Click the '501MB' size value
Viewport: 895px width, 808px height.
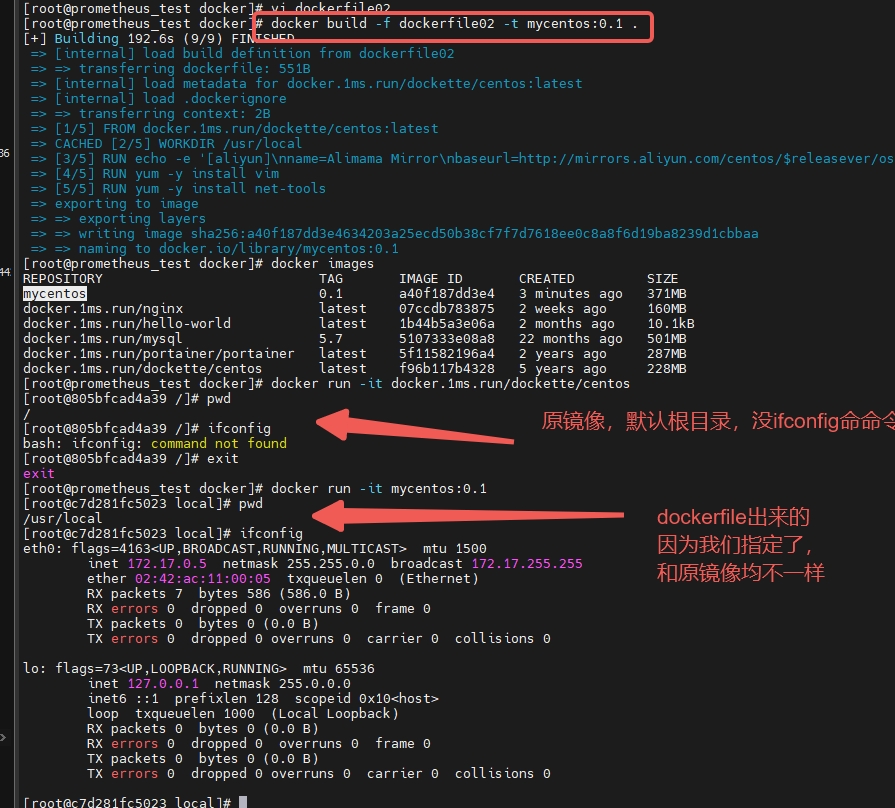(x=667, y=339)
